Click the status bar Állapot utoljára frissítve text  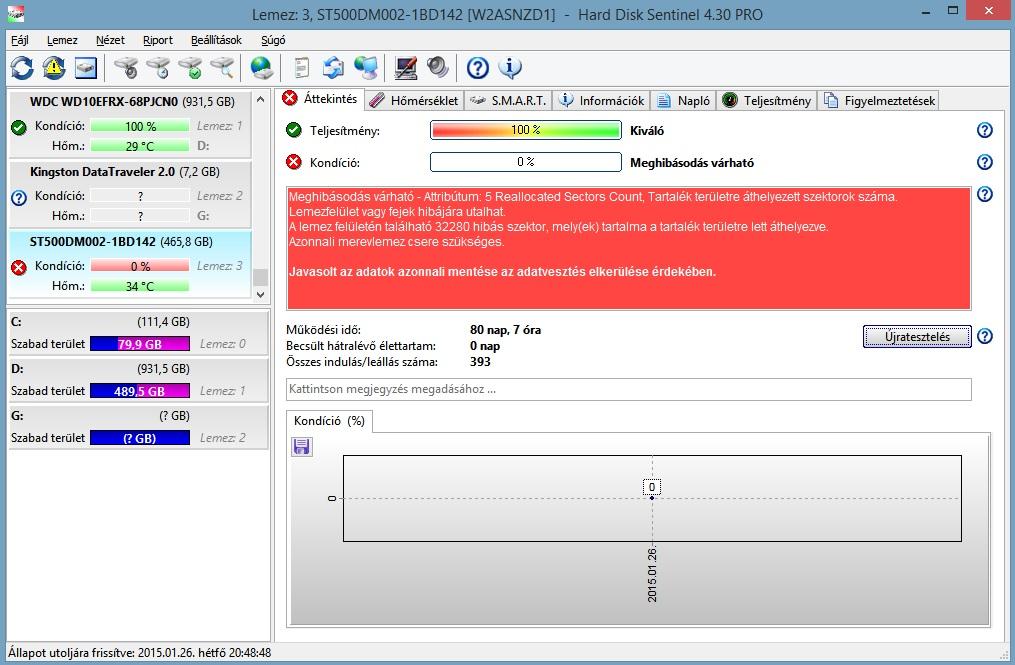coord(140,653)
